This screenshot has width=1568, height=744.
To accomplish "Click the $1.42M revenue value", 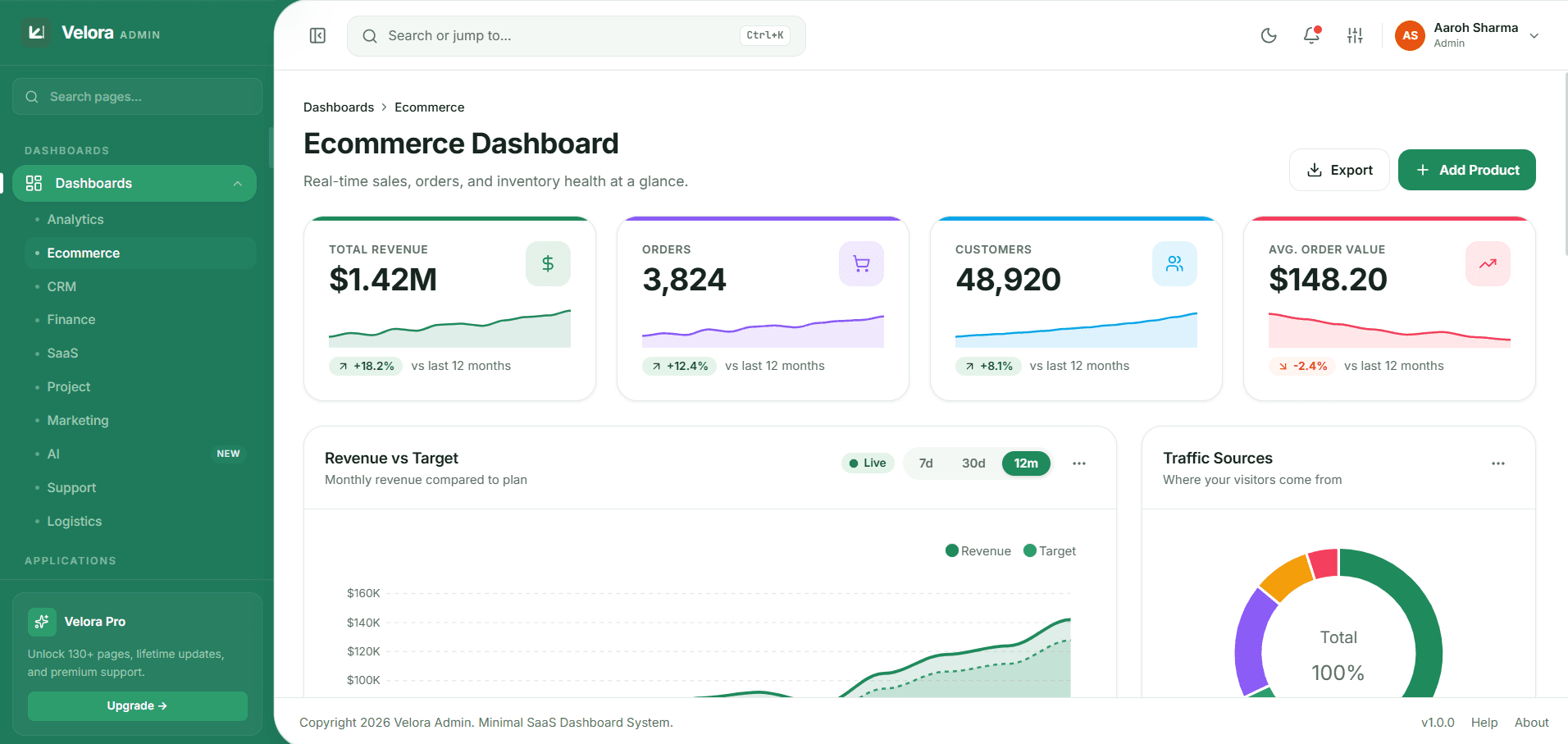I will 383,280.
